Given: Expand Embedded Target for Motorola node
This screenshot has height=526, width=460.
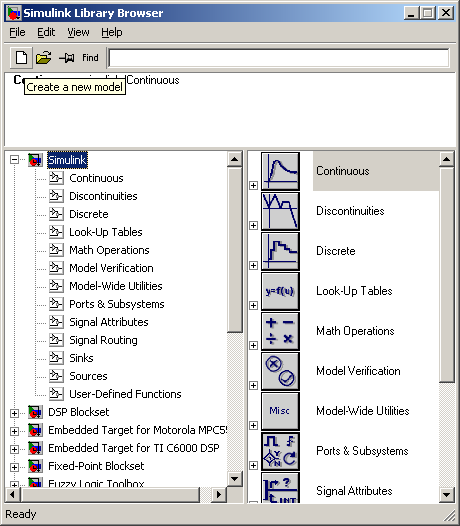Looking at the screenshot, I should pyautogui.click(x=14, y=431).
